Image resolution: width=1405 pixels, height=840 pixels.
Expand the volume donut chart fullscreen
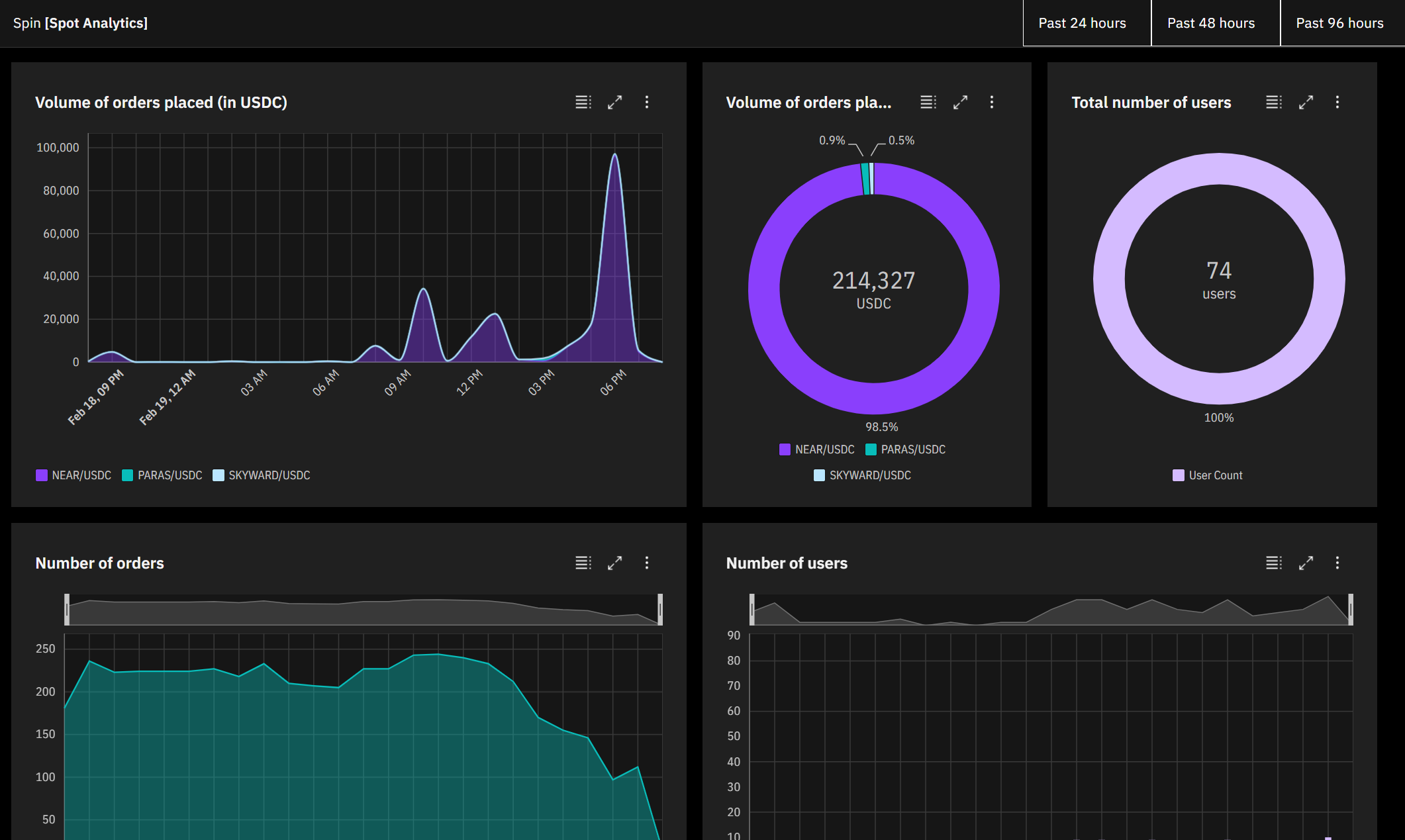960,102
